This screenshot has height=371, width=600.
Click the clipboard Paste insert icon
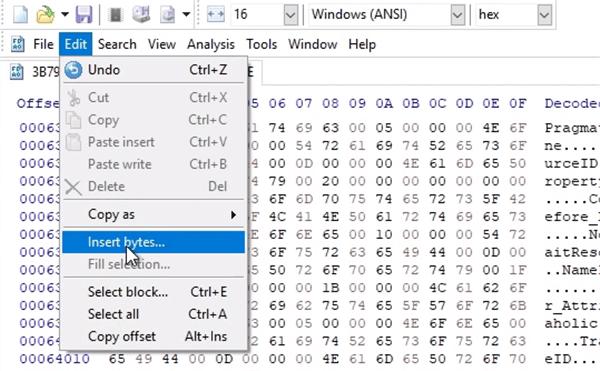click(x=73, y=142)
